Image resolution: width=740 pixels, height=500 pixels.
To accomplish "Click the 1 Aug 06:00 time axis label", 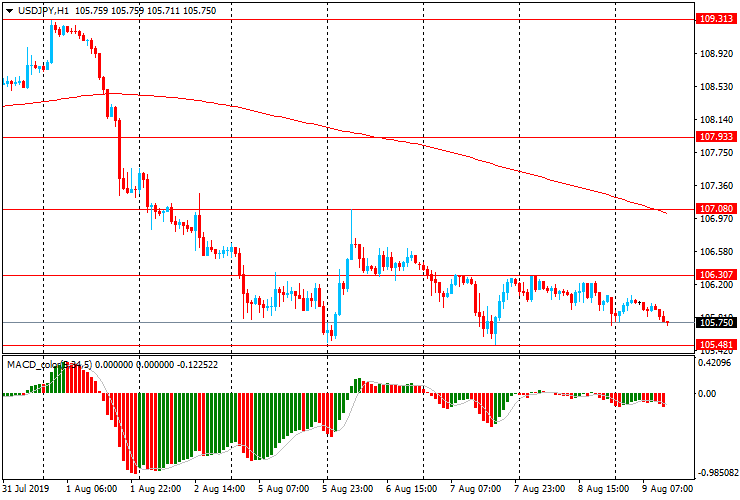I will [92, 488].
